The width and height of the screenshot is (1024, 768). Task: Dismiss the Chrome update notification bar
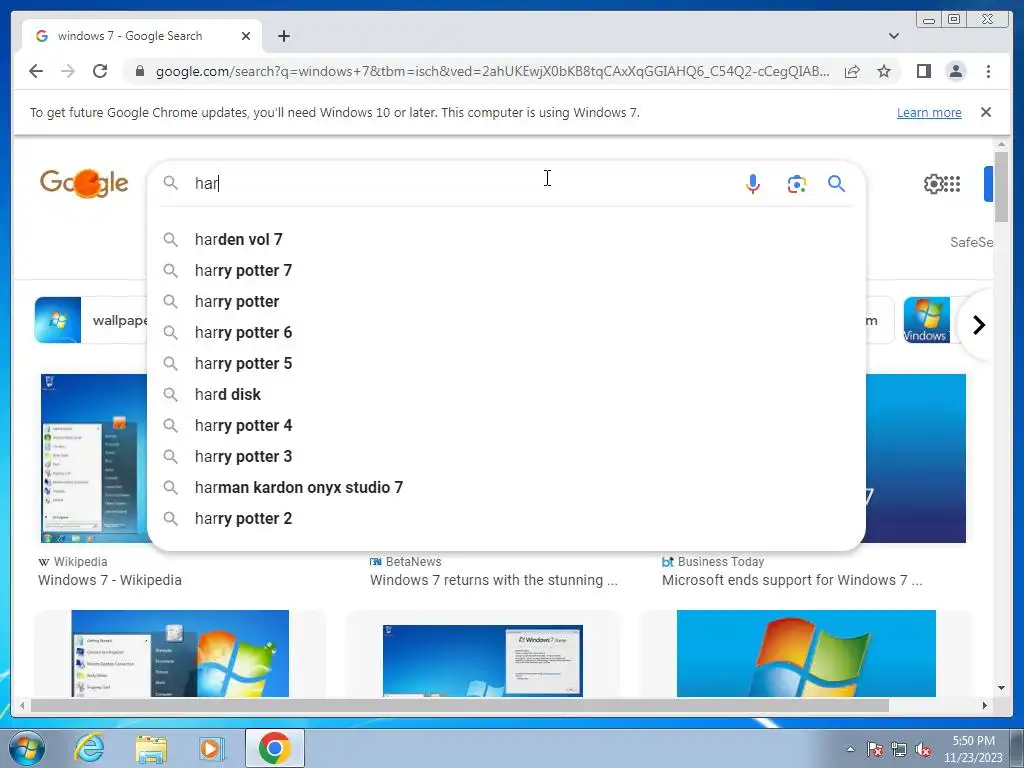pyautogui.click(x=985, y=112)
